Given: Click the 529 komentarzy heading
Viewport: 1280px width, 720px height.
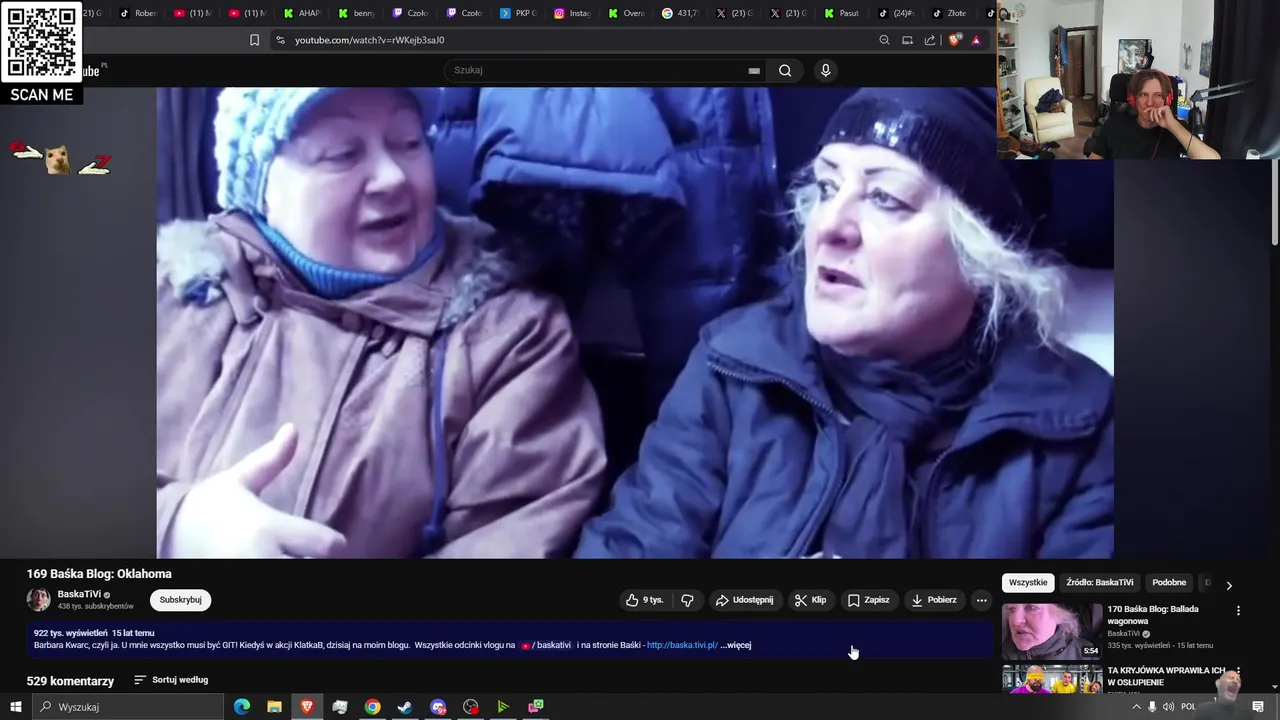Looking at the screenshot, I should pyautogui.click(x=70, y=681).
